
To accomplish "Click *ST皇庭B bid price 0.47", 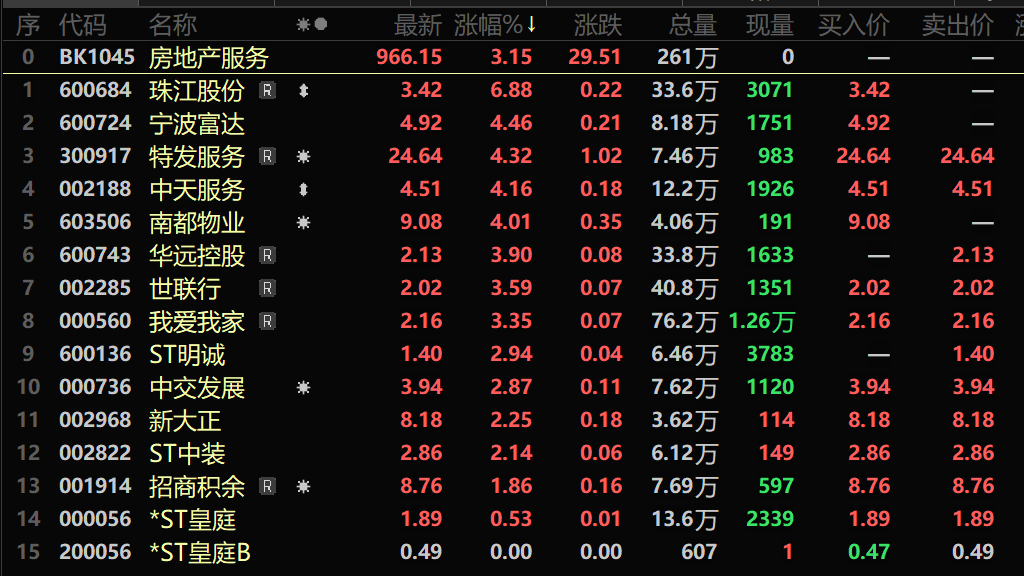I will pyautogui.click(x=869, y=552).
